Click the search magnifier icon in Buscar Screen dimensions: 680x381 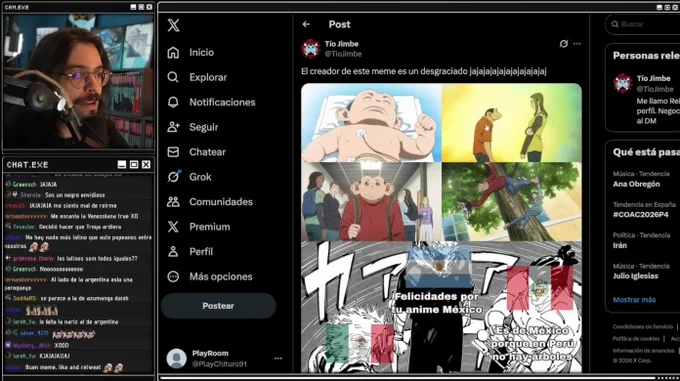coord(615,24)
